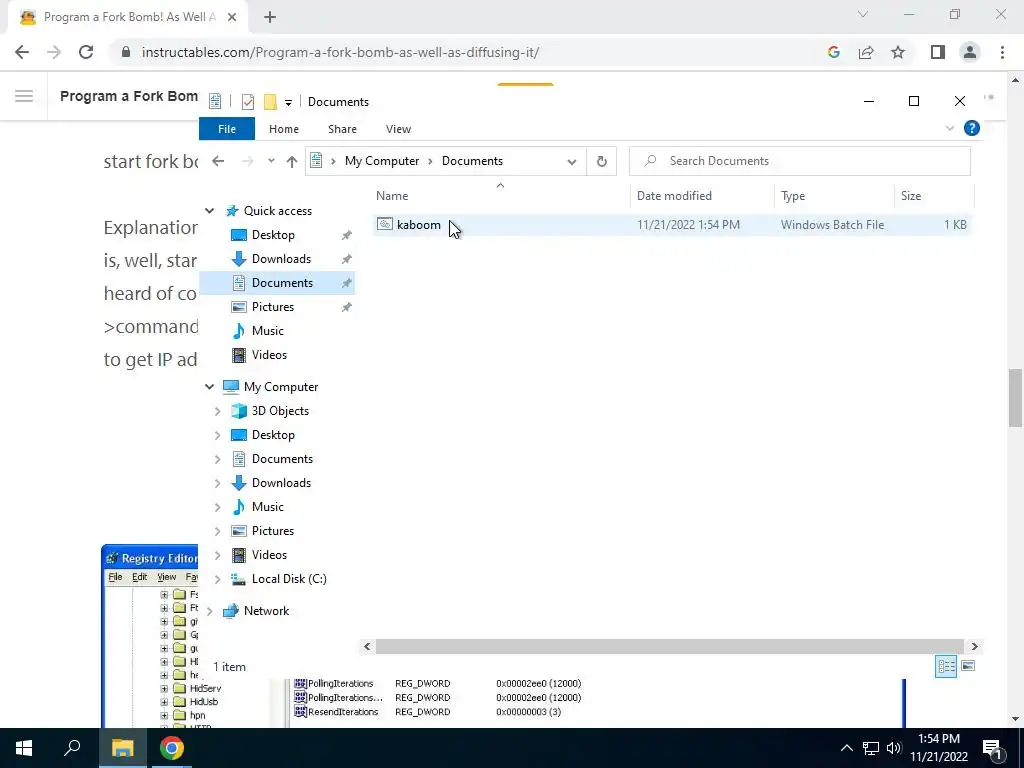1024x768 pixels.
Task: Sort files by Name column
Action: (392, 195)
